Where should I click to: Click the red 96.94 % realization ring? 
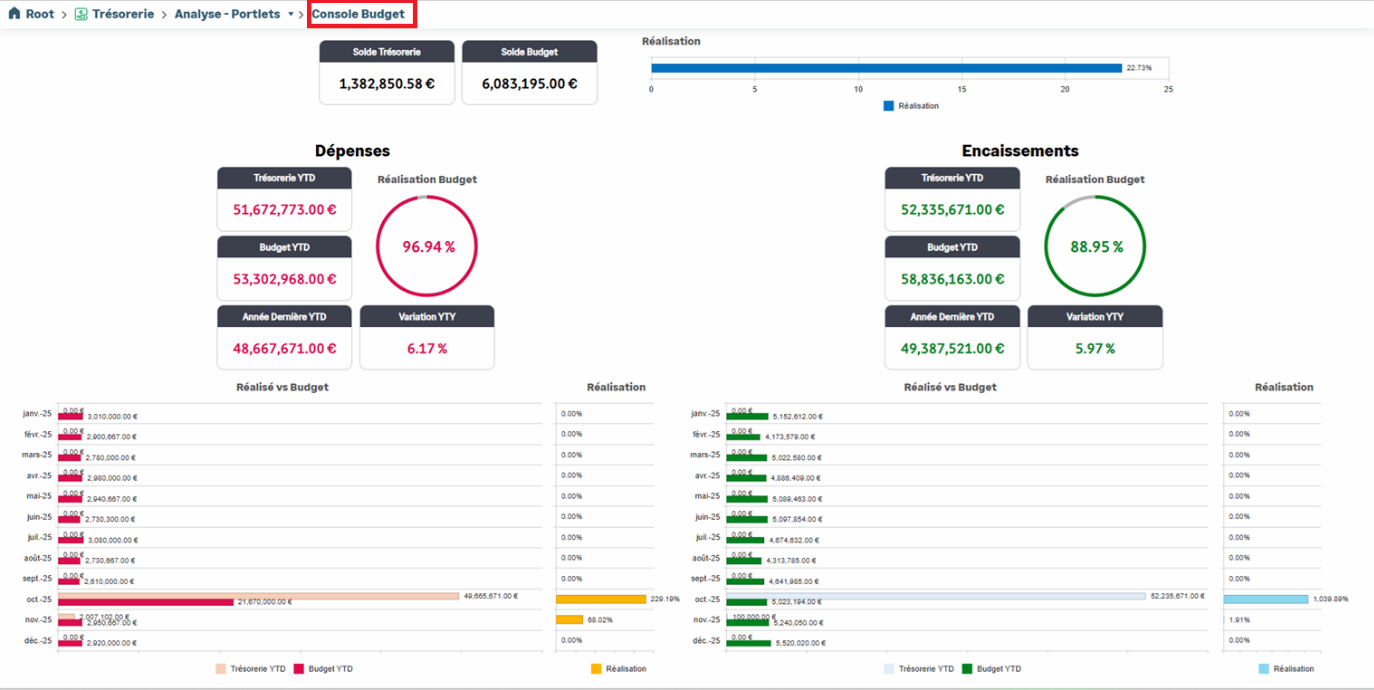427,247
